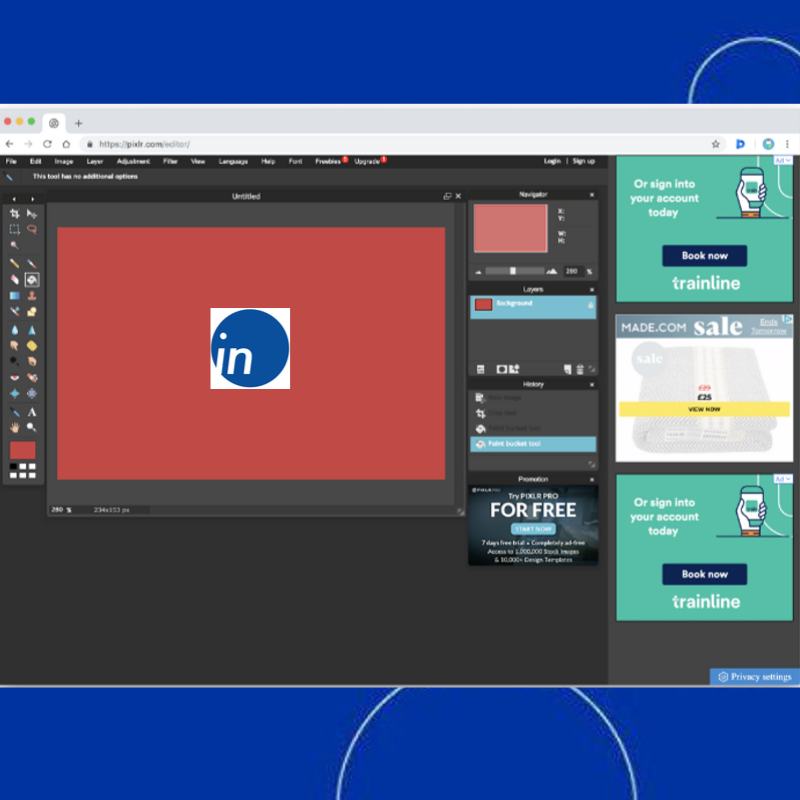This screenshot has height=800, width=800.
Task: Revert to Crop tool history state
Action: [533, 413]
